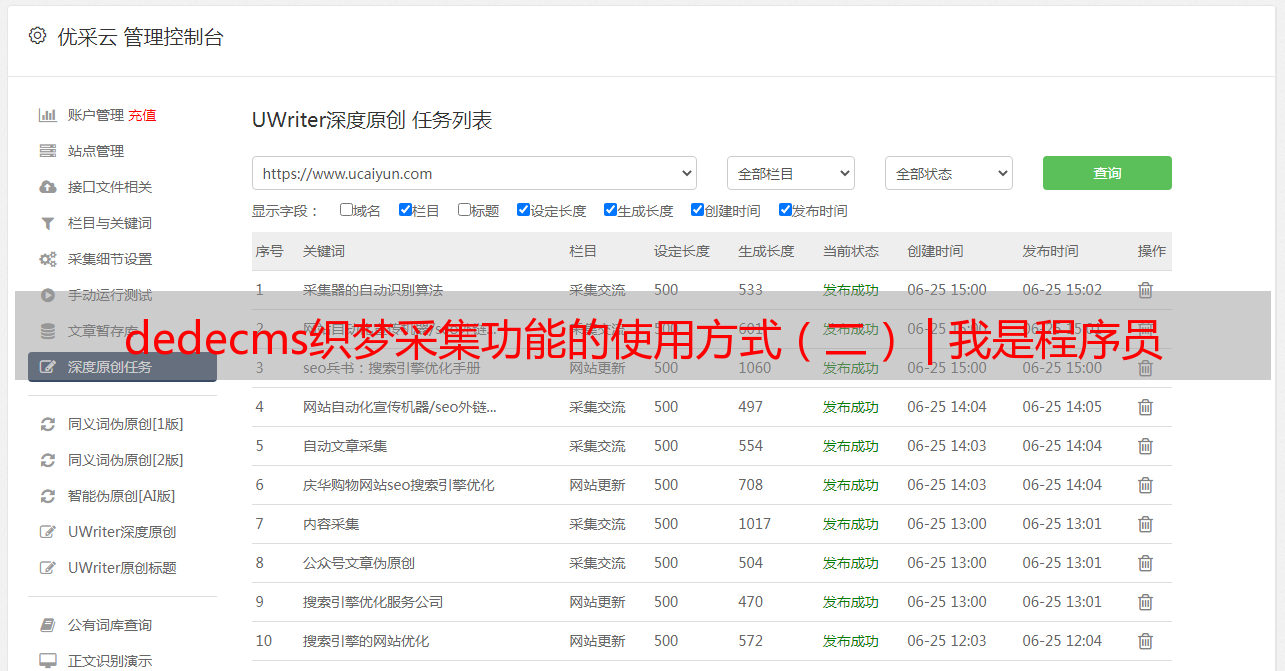The image size is (1285, 671).
Task: Click the generated length value 533
Action: click(x=751, y=290)
